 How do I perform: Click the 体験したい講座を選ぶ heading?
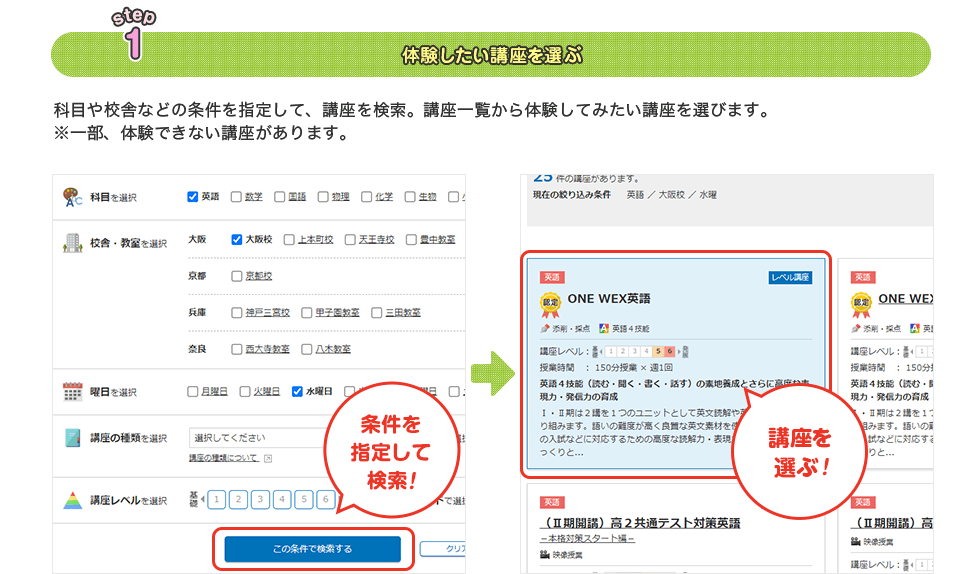tap(492, 56)
